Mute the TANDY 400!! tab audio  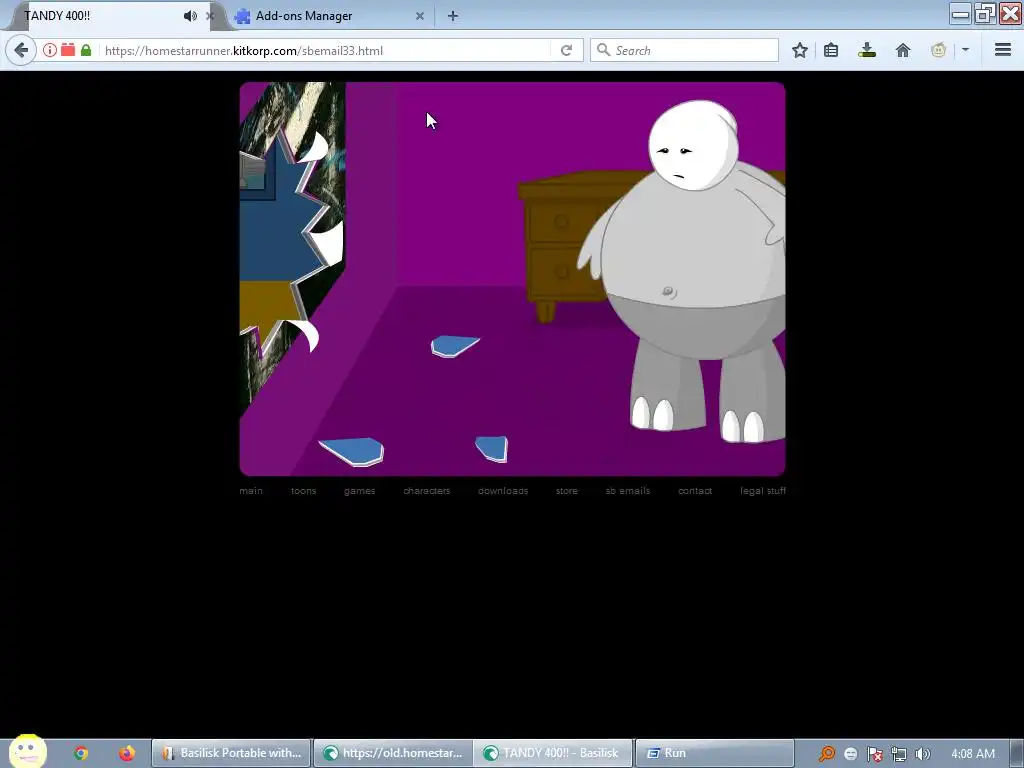coord(190,16)
